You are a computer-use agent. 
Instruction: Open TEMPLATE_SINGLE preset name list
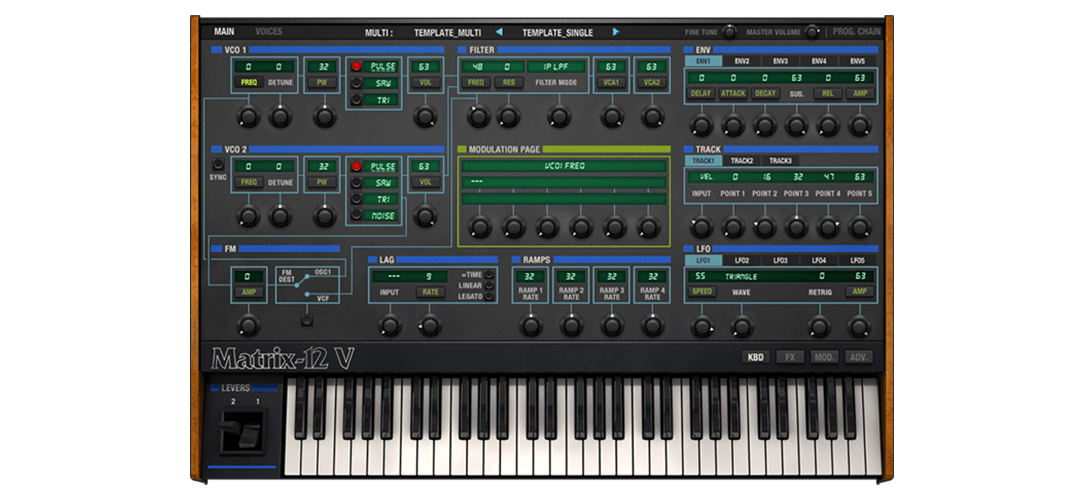point(557,33)
